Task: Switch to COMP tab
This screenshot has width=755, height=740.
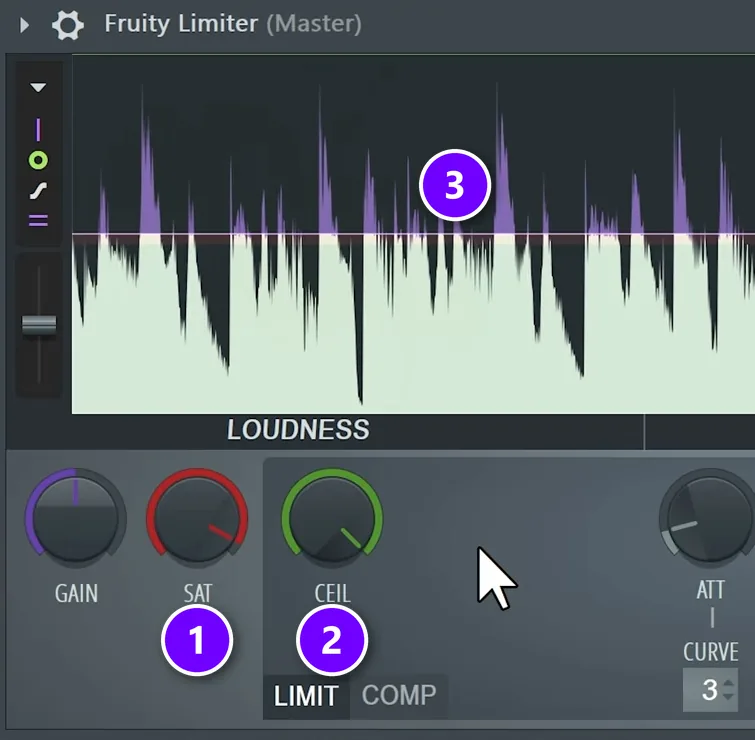Action: point(399,695)
